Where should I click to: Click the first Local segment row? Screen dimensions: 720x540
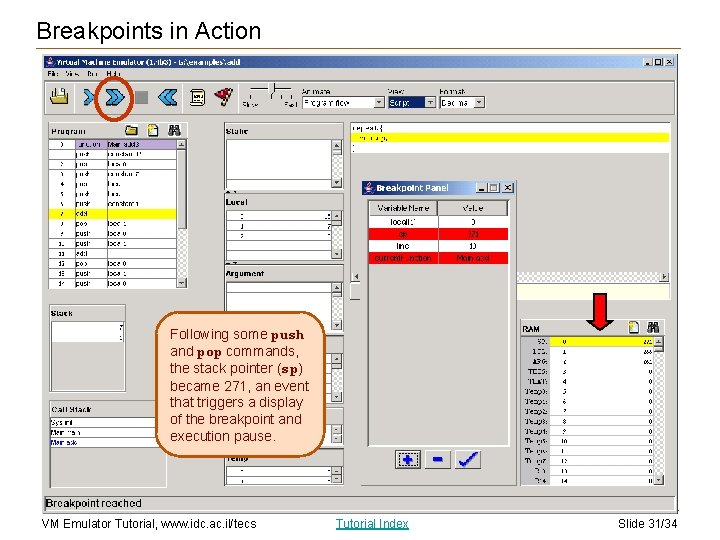pyautogui.click(x=279, y=216)
